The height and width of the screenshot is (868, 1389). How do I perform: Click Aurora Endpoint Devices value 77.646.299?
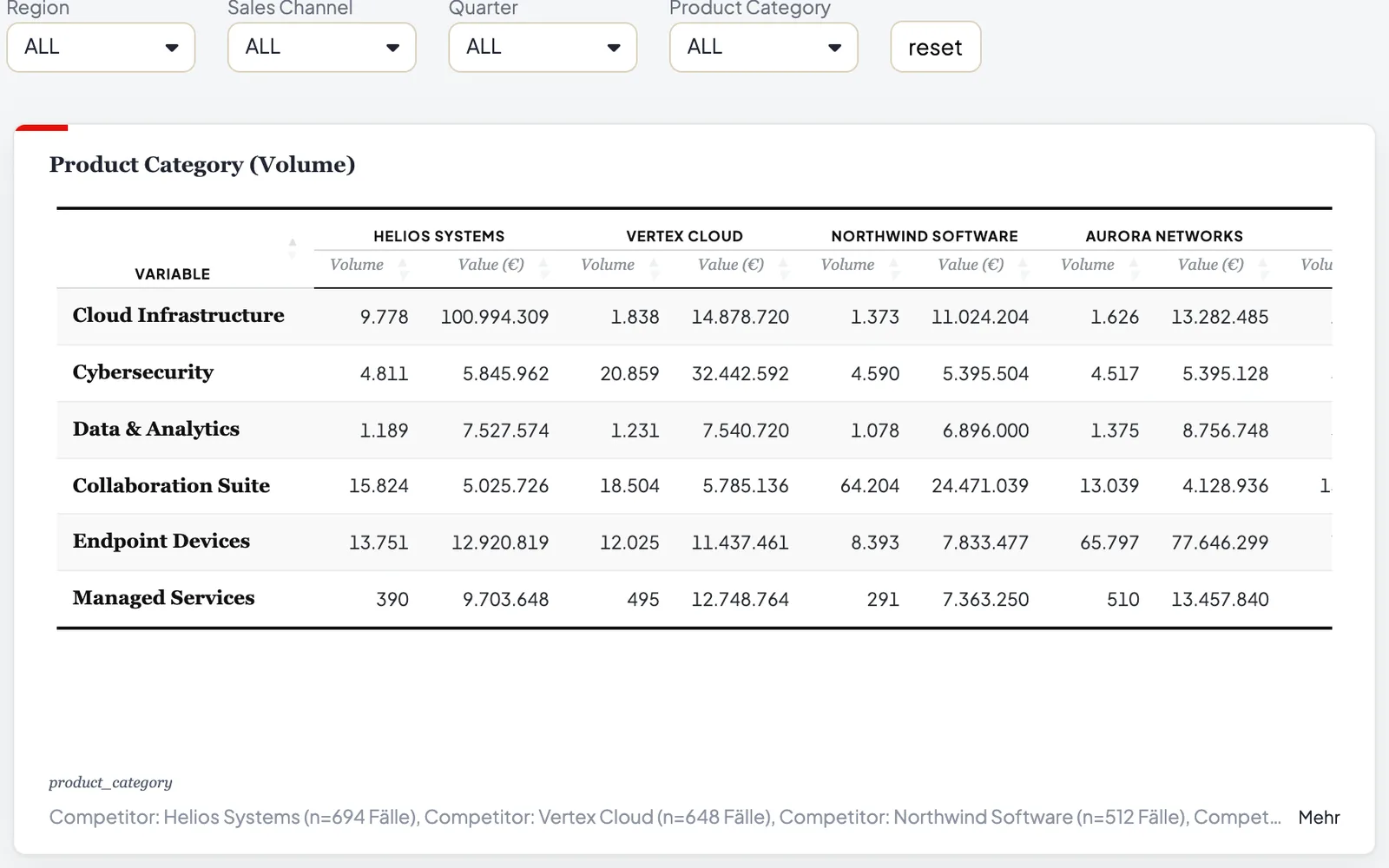click(x=1220, y=542)
